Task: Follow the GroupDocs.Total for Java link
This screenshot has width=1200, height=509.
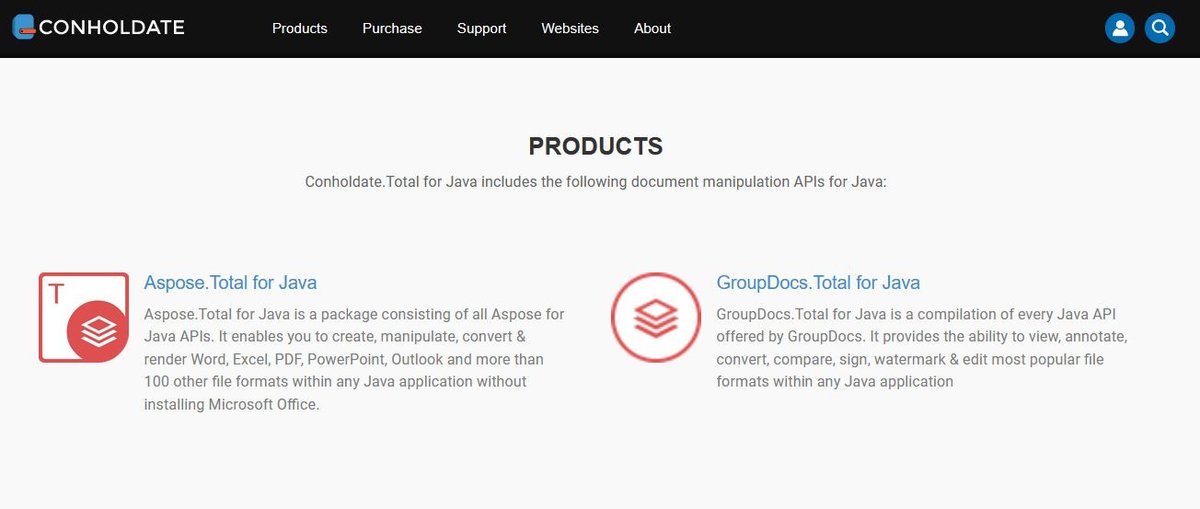Action: 818,282
